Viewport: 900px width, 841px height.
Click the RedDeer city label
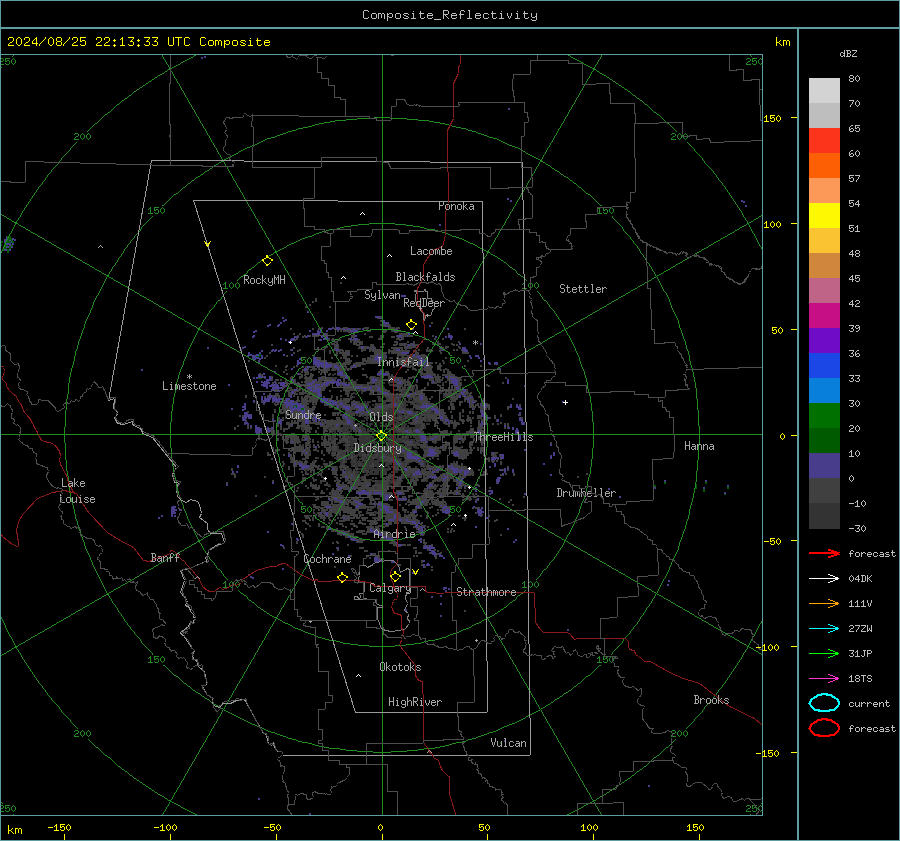tap(424, 303)
